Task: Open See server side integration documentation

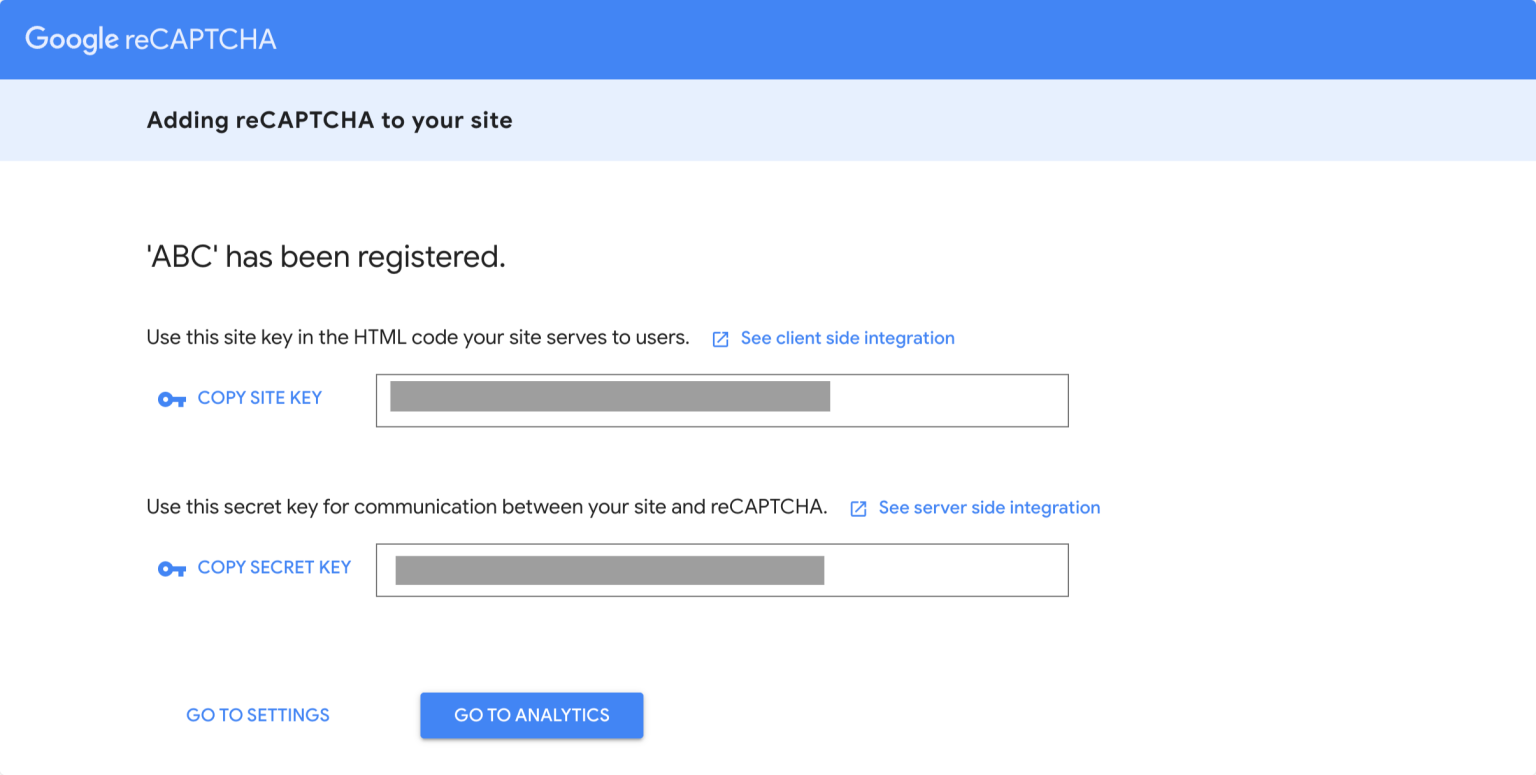Action: click(989, 507)
